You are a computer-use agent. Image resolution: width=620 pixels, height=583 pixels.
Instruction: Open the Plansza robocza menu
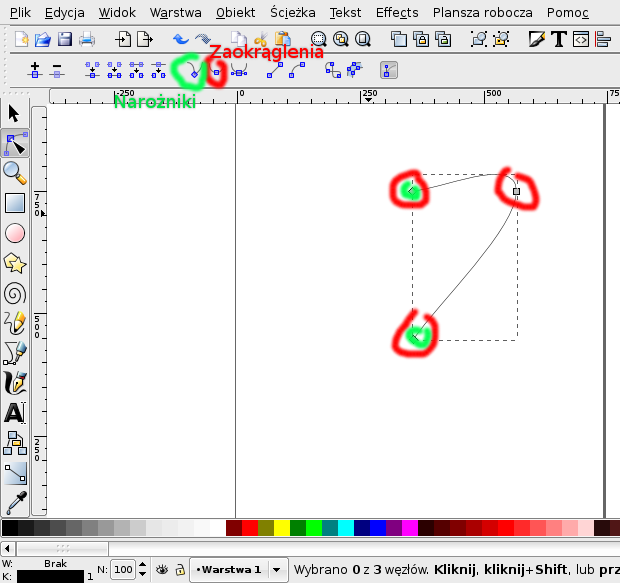click(475, 13)
